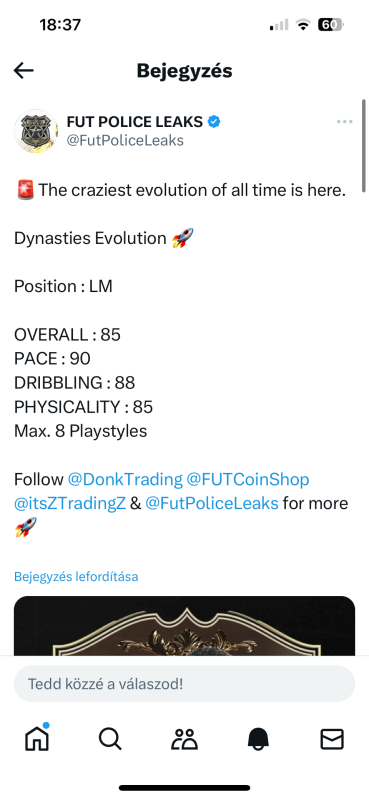Open the three-dot post options menu

pyautogui.click(x=345, y=122)
